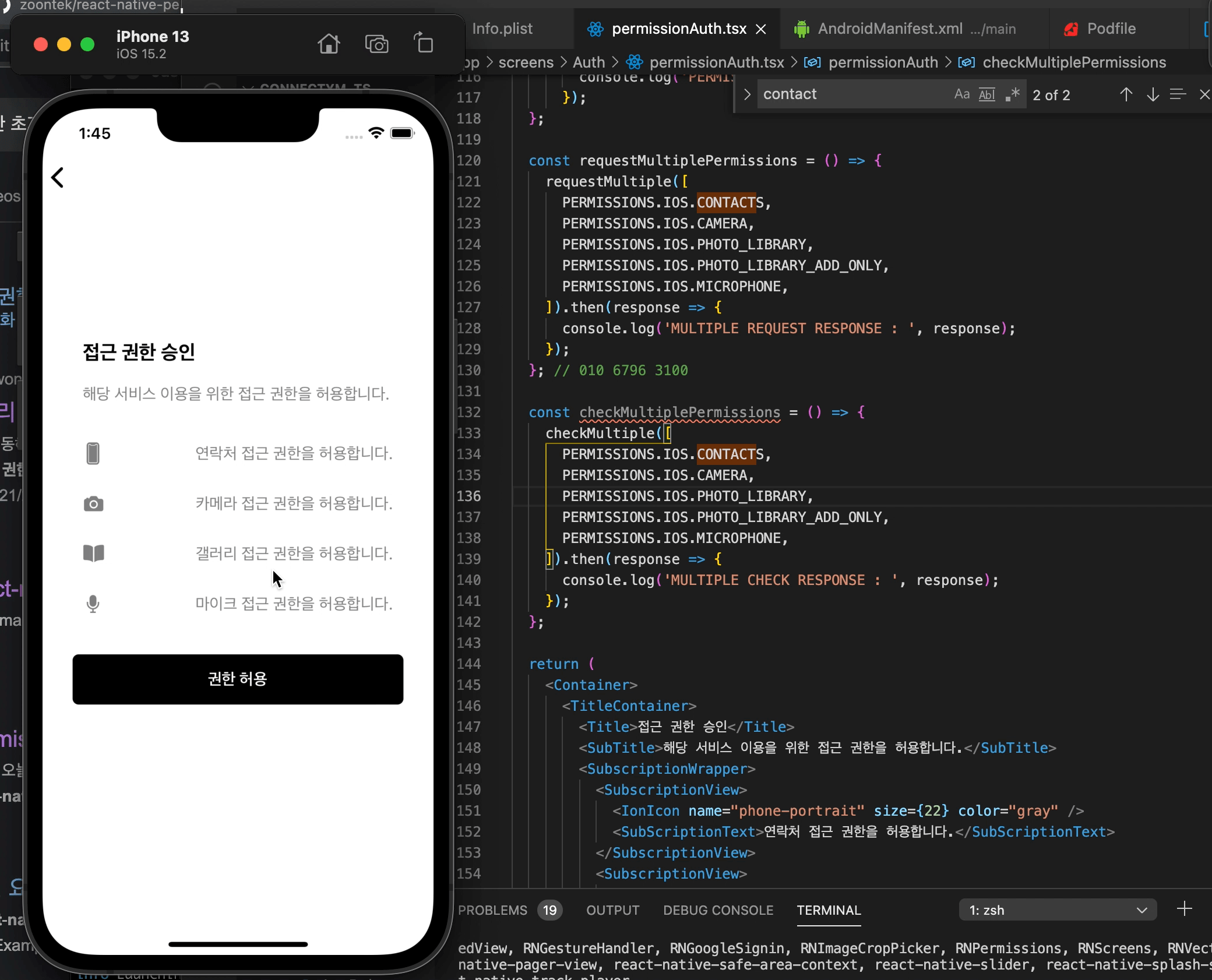Click Find in Selection icon

tap(1178, 95)
